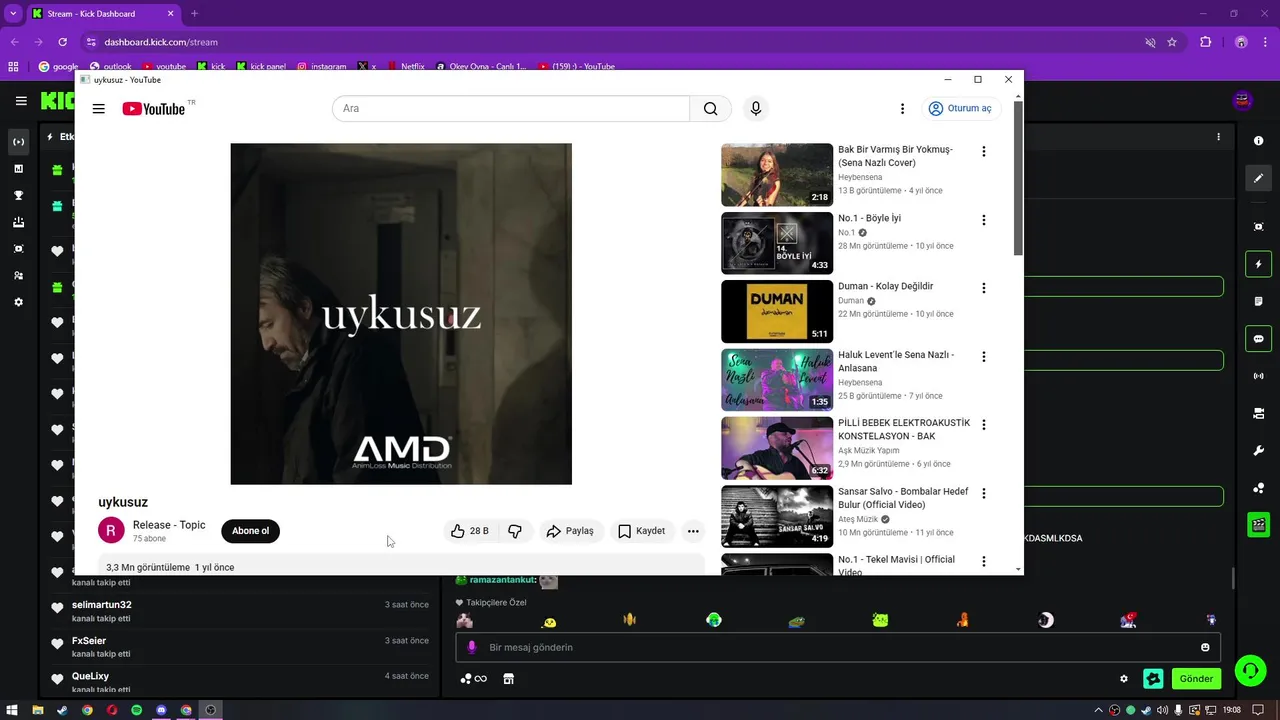Open options for No.1 - Tekel Mavisi video

983,562
